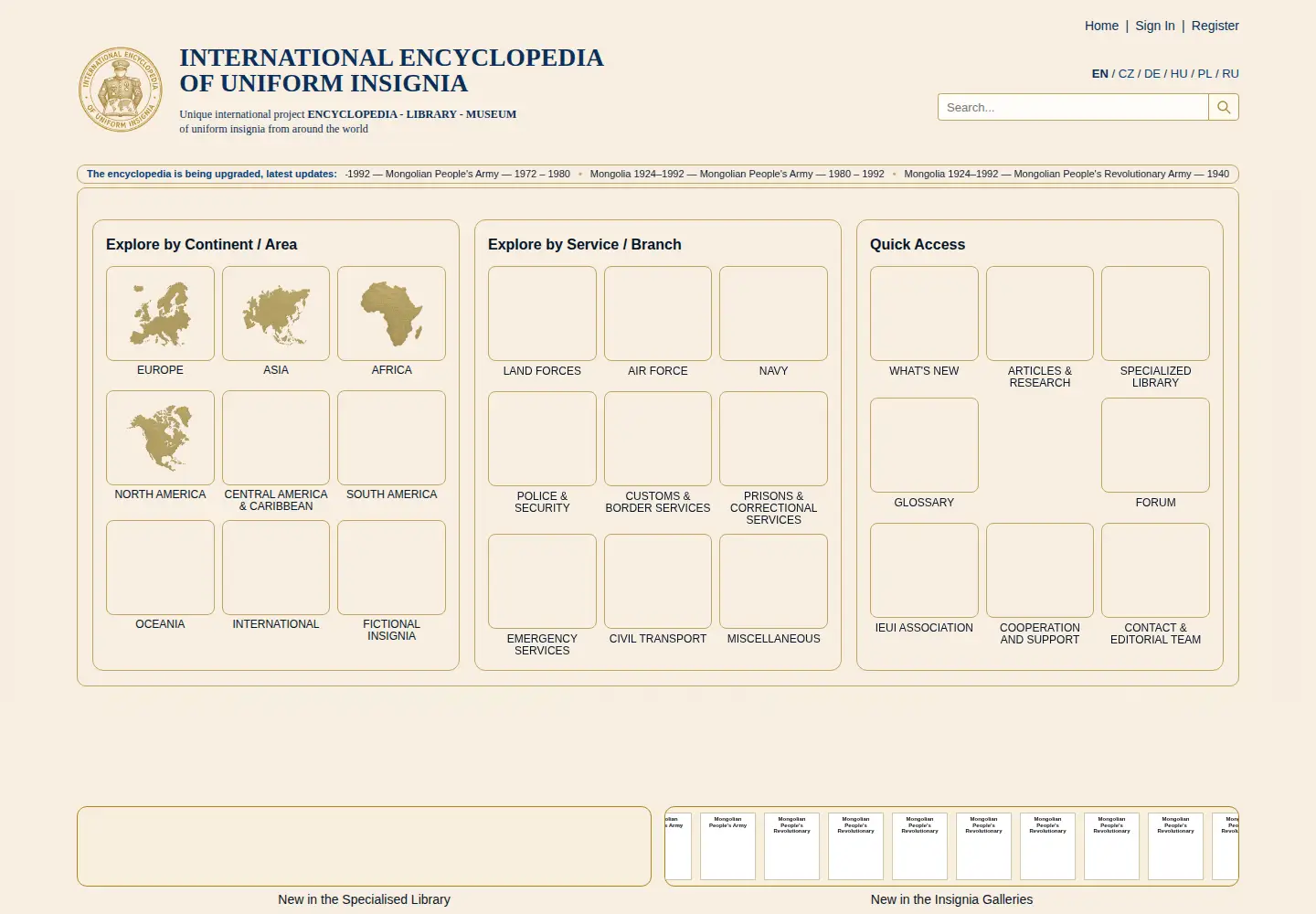Open the Air Force branch tile

point(658,314)
